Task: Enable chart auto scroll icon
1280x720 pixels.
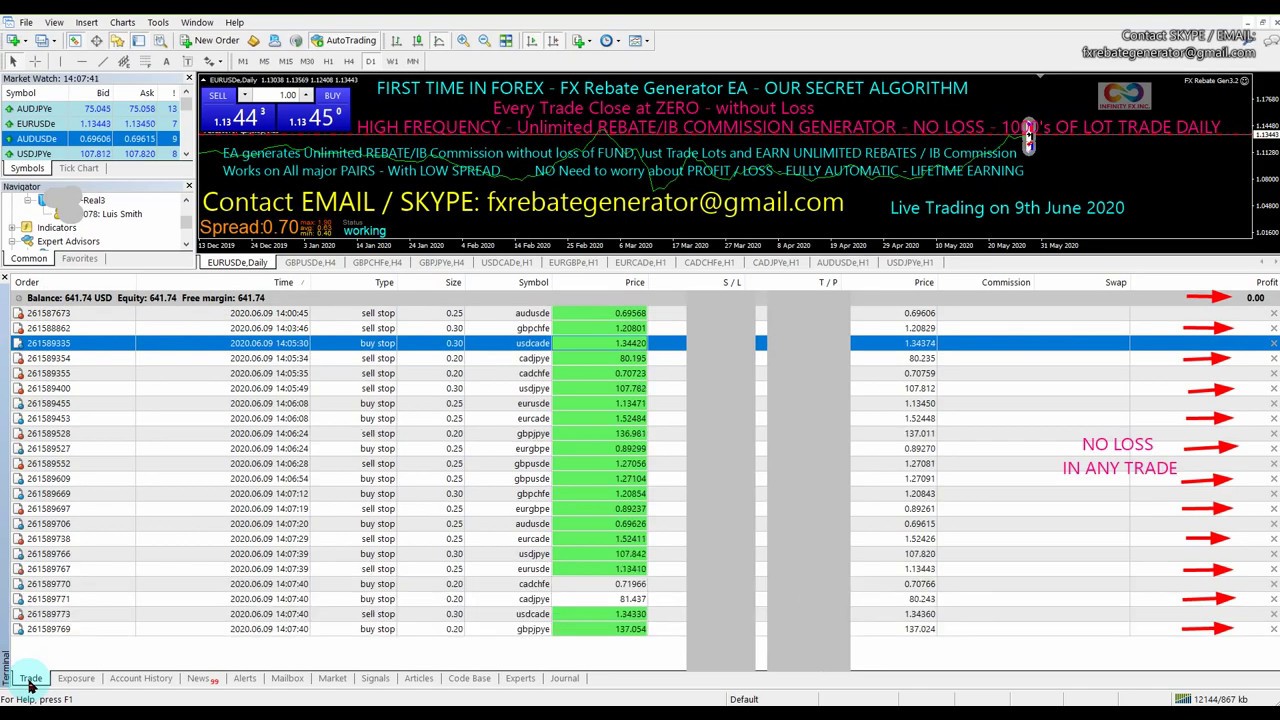Action: (x=531, y=41)
